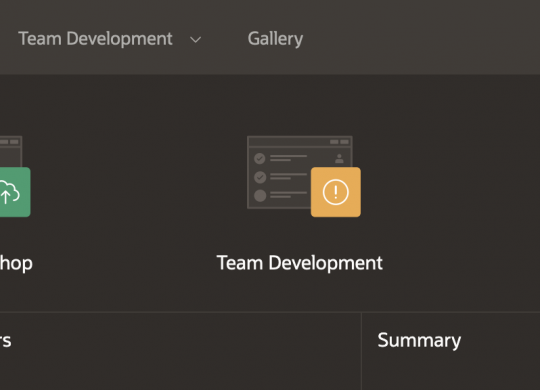The width and height of the screenshot is (540, 390).
Task: Click the top line bars in the checklist illustration
Action: point(288,158)
